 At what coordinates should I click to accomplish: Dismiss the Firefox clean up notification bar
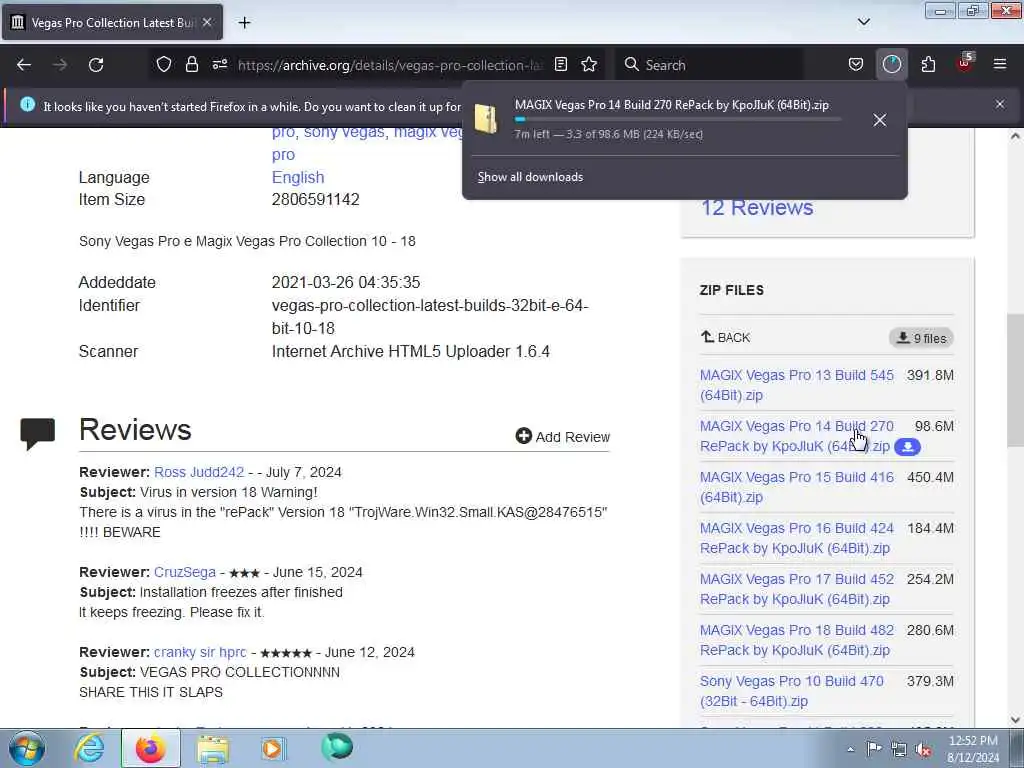(1000, 104)
